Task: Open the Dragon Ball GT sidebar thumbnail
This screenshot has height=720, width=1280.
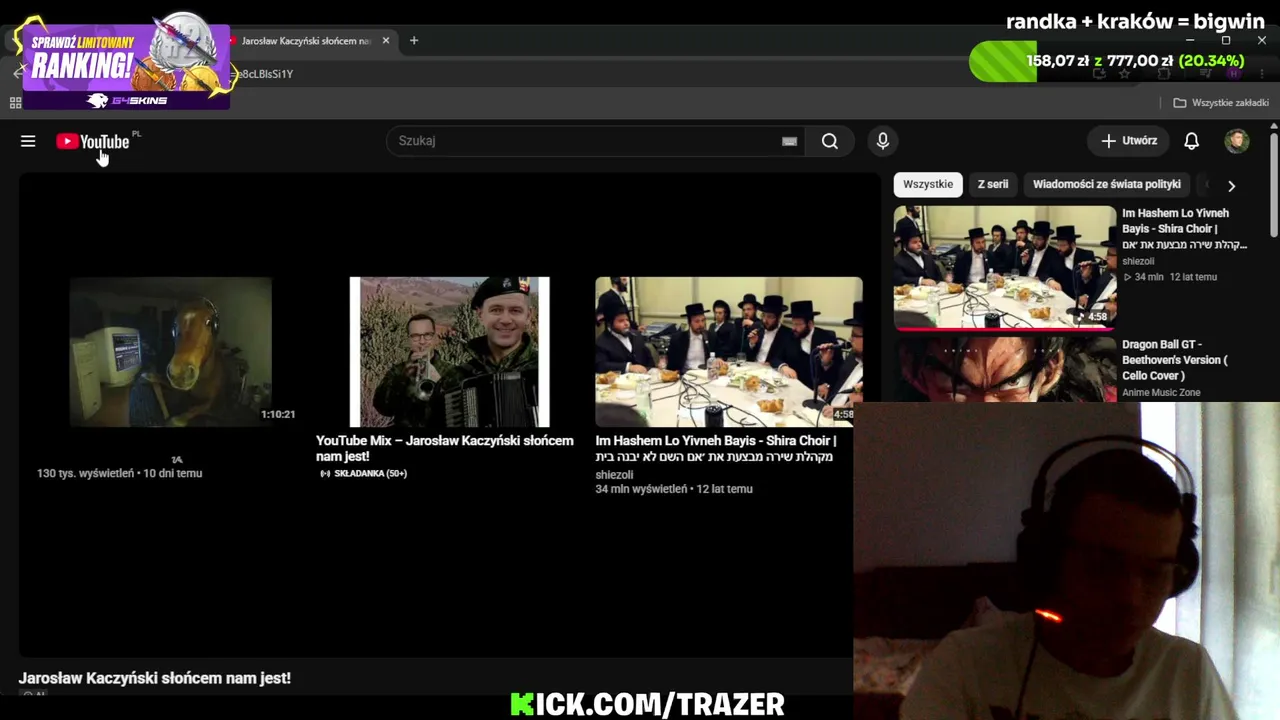Action: 1005,369
